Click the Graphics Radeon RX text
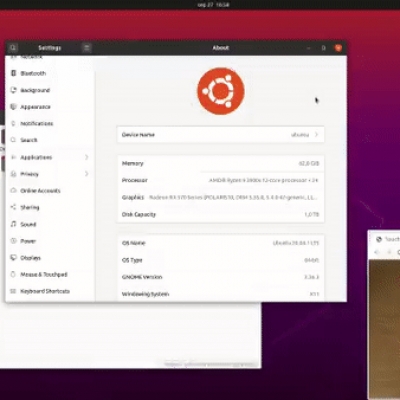This screenshot has width=400, height=400. [x=233, y=197]
